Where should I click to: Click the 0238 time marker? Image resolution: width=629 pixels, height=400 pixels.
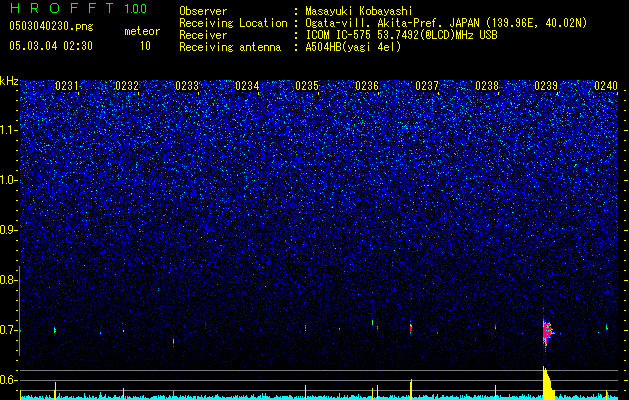click(487, 86)
